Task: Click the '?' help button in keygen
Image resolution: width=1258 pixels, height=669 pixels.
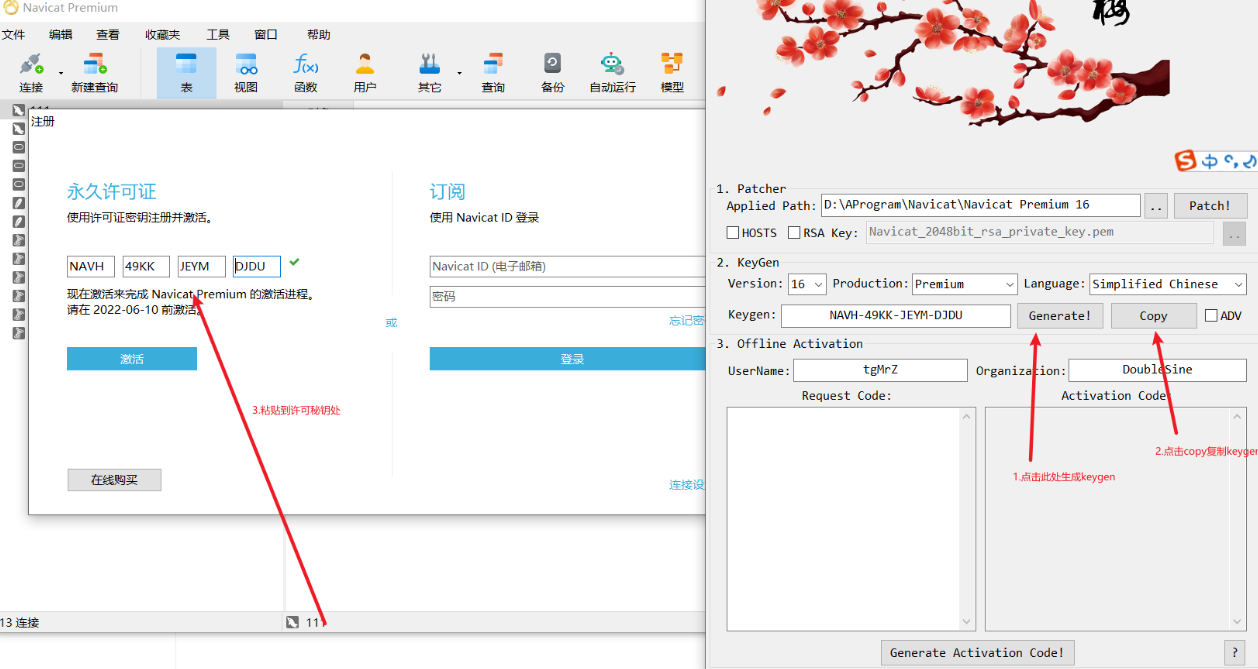Action: click(x=1235, y=653)
